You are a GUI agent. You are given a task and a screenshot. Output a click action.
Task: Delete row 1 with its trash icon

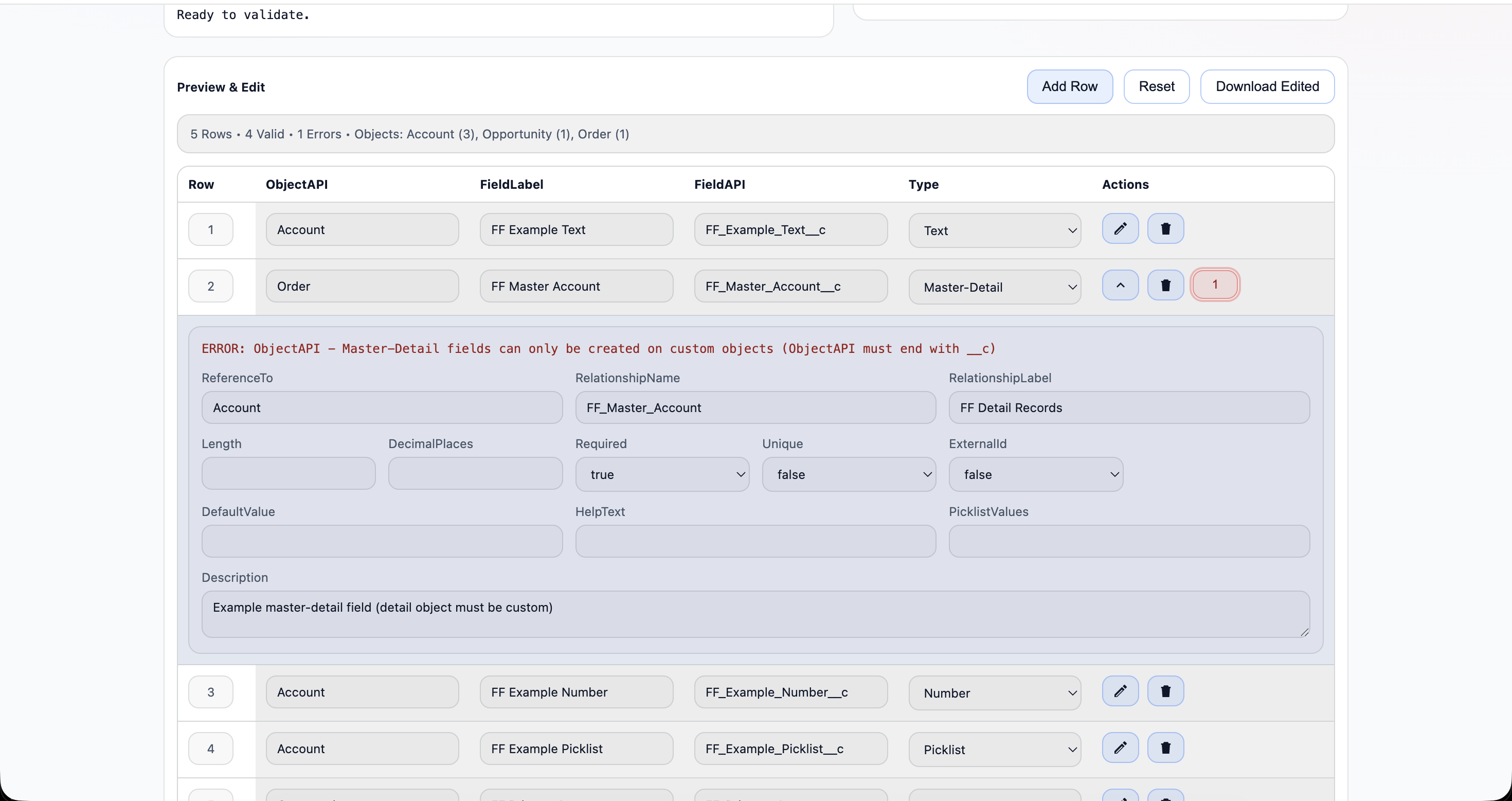[x=1165, y=228]
